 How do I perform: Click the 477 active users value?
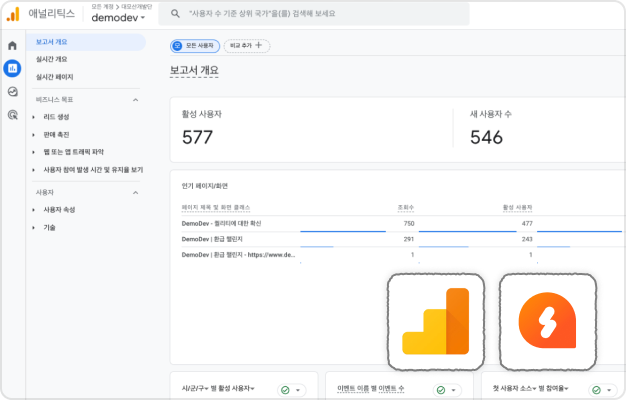(x=527, y=224)
